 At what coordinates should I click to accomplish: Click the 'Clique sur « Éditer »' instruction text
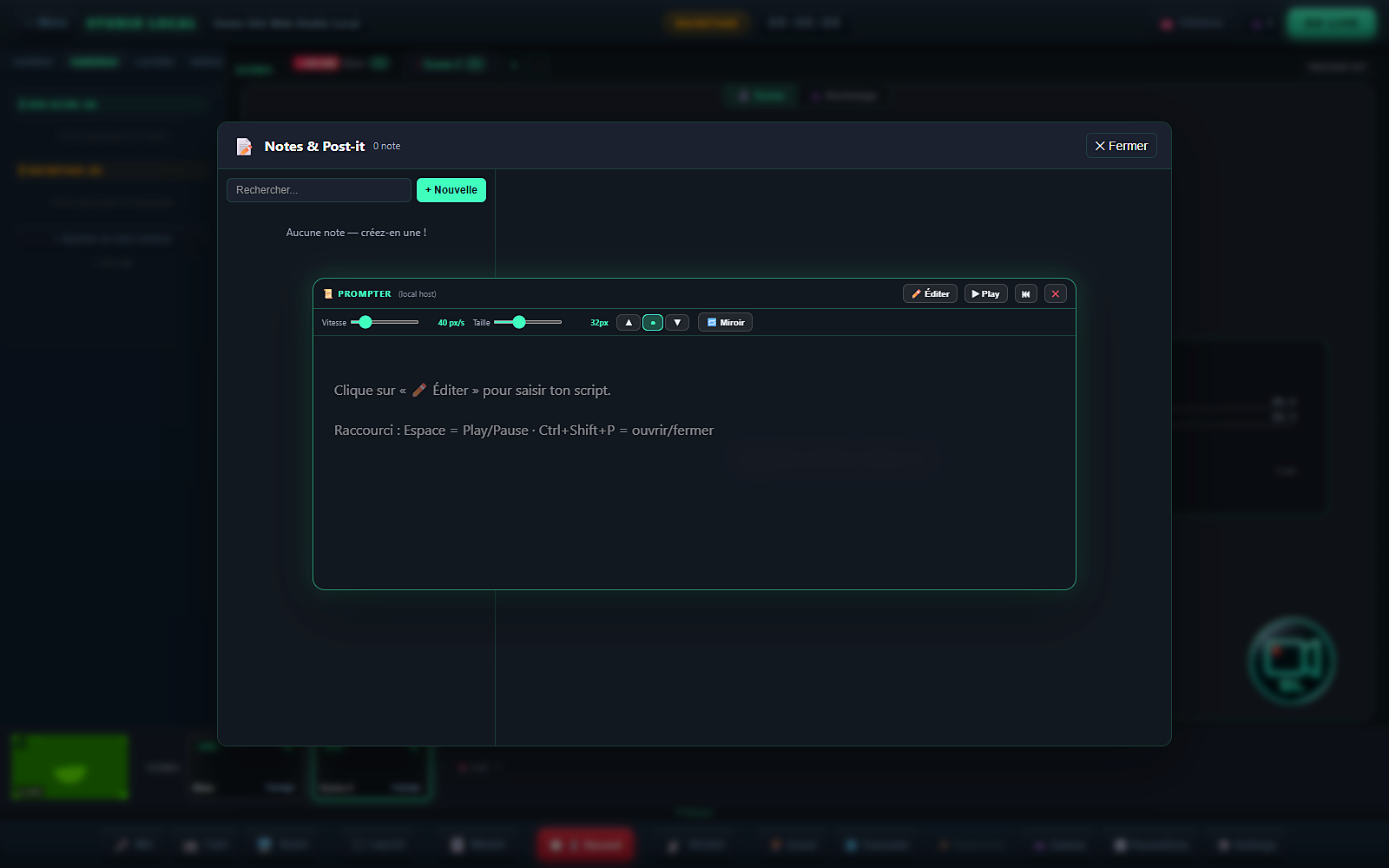pyautogui.click(x=472, y=391)
